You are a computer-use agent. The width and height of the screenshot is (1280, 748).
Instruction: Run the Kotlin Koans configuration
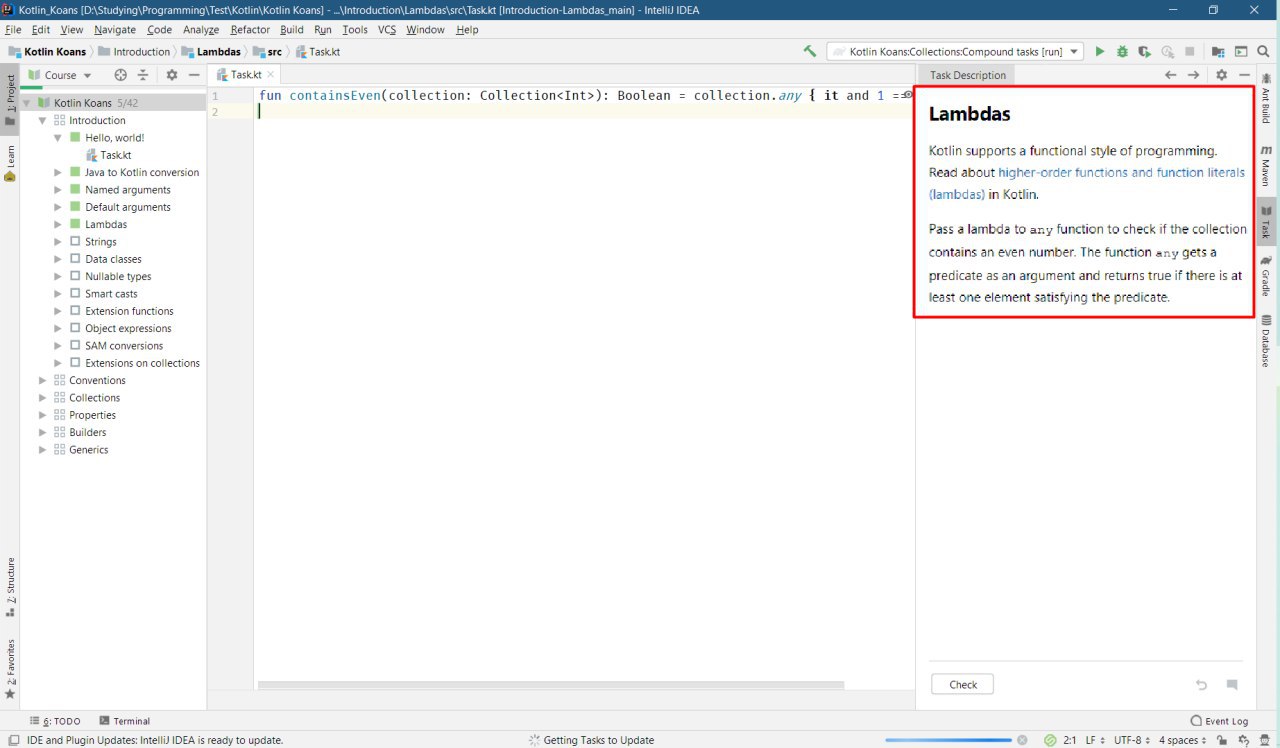coord(1100,51)
